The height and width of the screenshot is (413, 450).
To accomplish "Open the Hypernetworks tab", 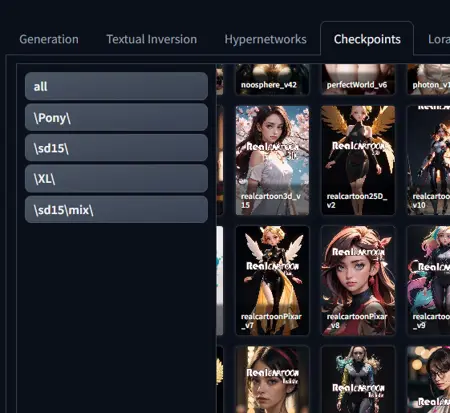I will pos(265,39).
